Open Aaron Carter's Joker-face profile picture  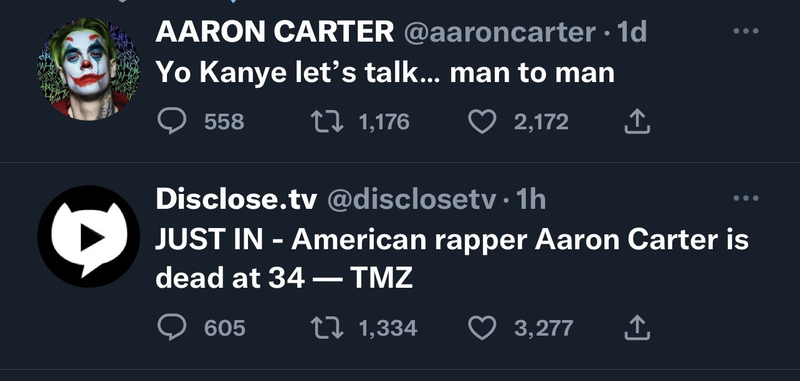click(x=89, y=69)
